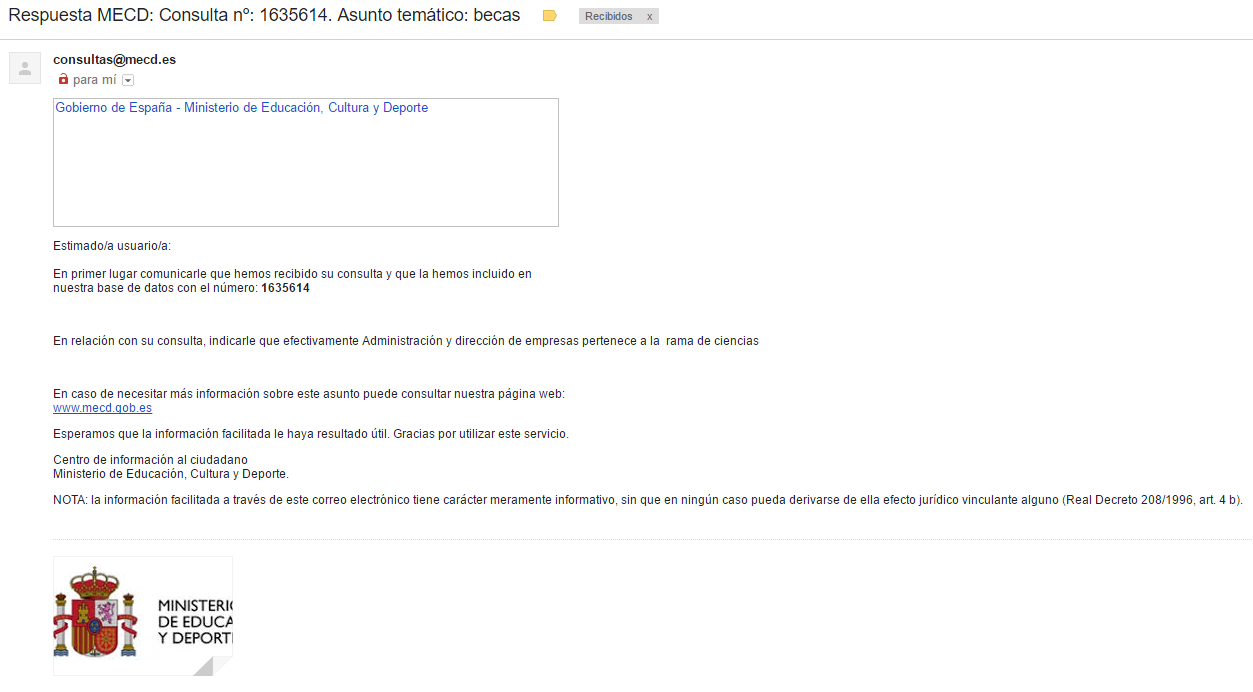Open the www.mecd.gob.es link
The width and height of the screenshot is (1253, 692).
102,408
